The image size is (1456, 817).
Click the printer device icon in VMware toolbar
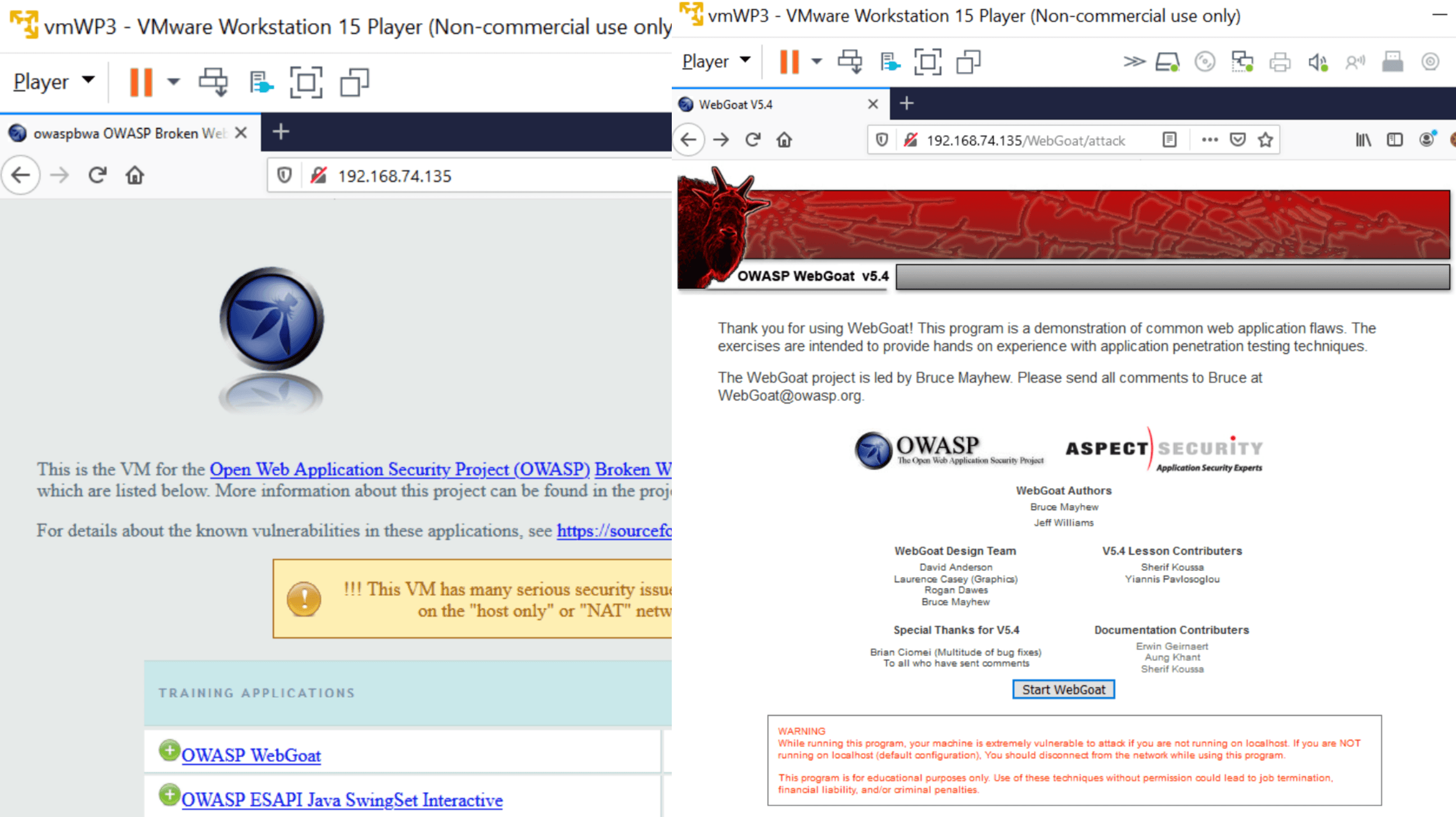[1279, 62]
